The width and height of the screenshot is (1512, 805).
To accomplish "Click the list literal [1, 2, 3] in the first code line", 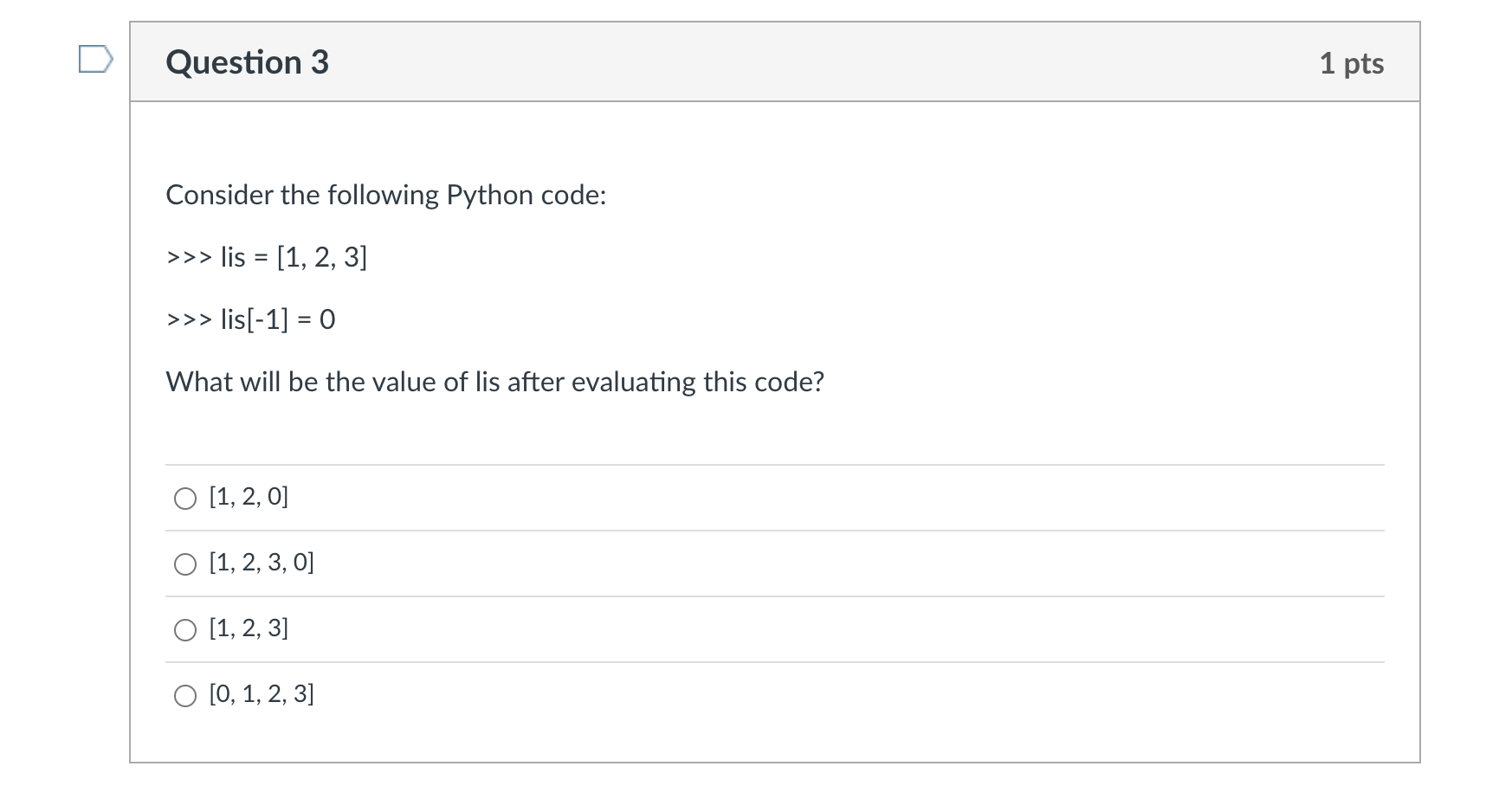I will tap(322, 258).
